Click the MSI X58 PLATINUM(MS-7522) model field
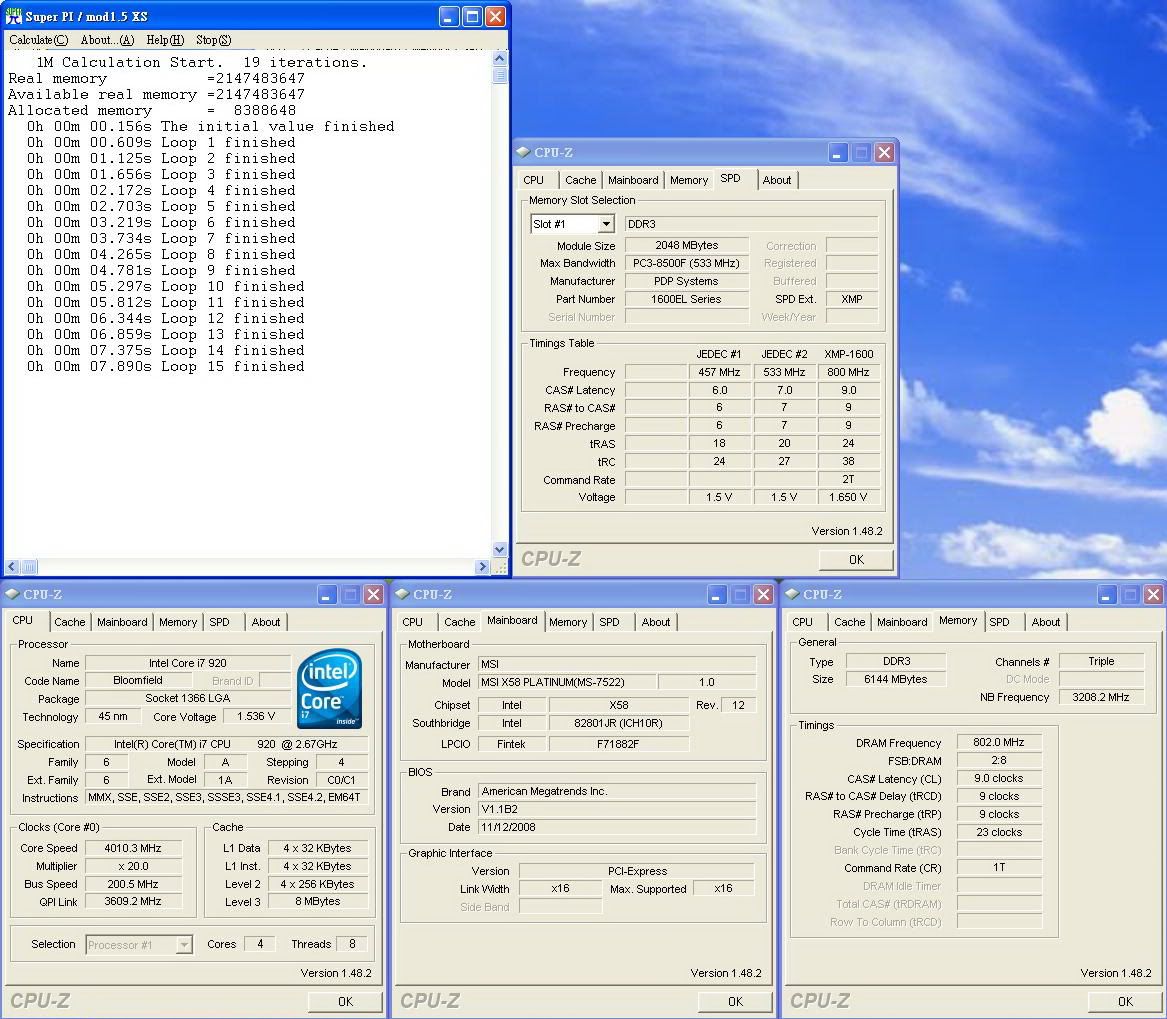 (566, 682)
